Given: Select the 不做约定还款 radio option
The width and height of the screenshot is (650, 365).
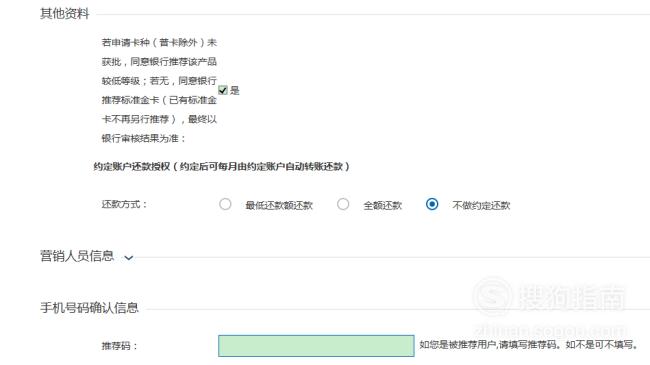Looking at the screenshot, I should click(x=432, y=204).
